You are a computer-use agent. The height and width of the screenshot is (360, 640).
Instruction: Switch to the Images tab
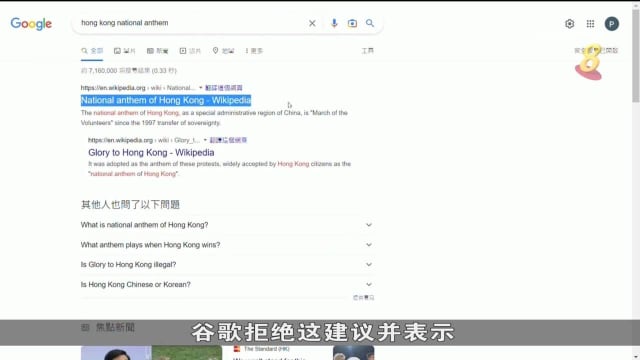pos(124,51)
